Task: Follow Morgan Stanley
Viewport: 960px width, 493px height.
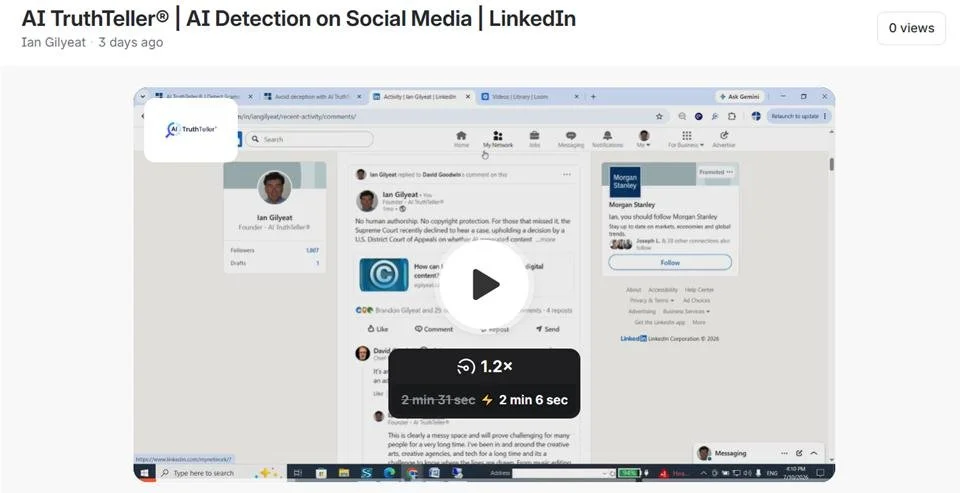Action: pyautogui.click(x=670, y=263)
